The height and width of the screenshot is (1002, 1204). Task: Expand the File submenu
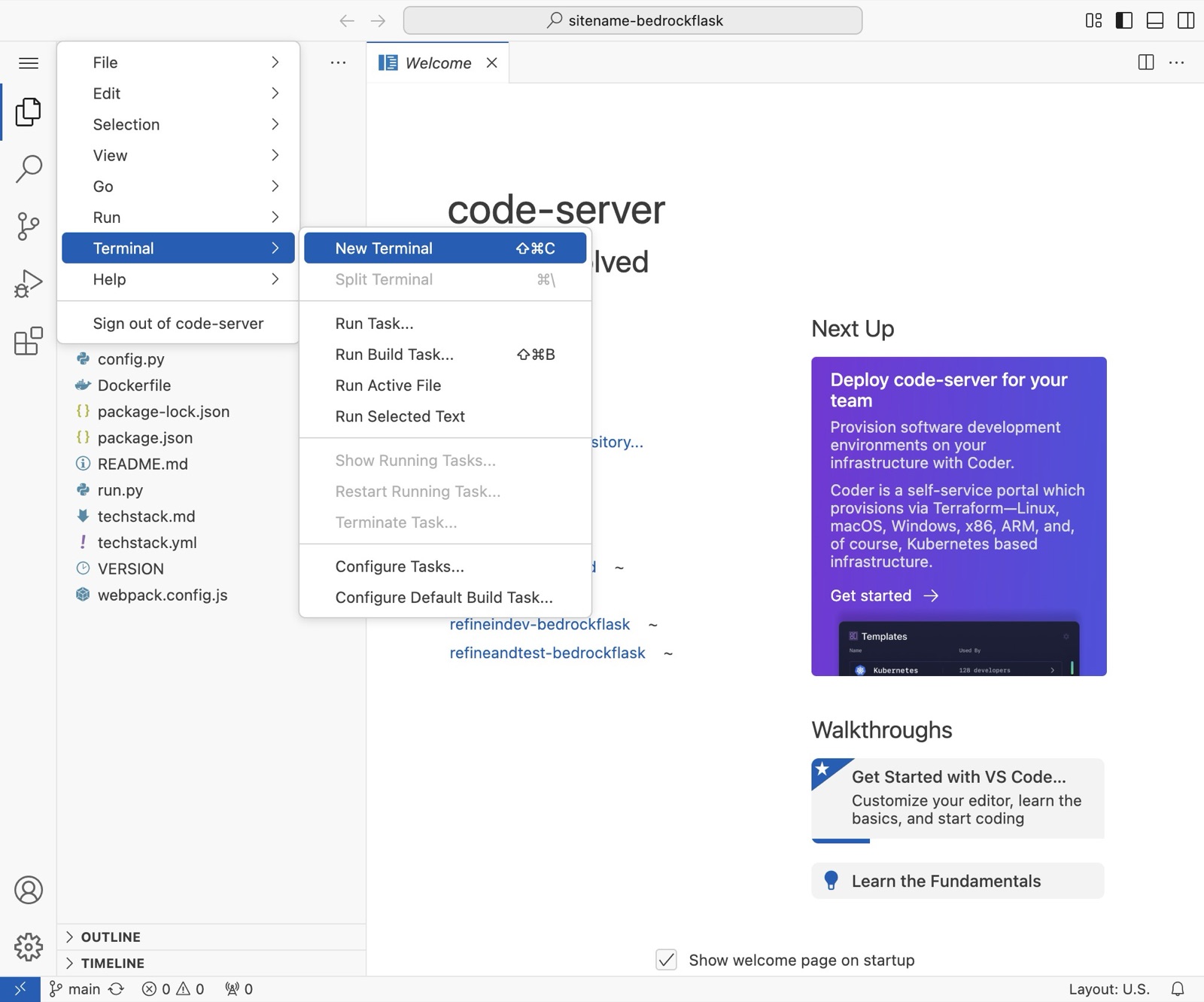pyautogui.click(x=178, y=62)
